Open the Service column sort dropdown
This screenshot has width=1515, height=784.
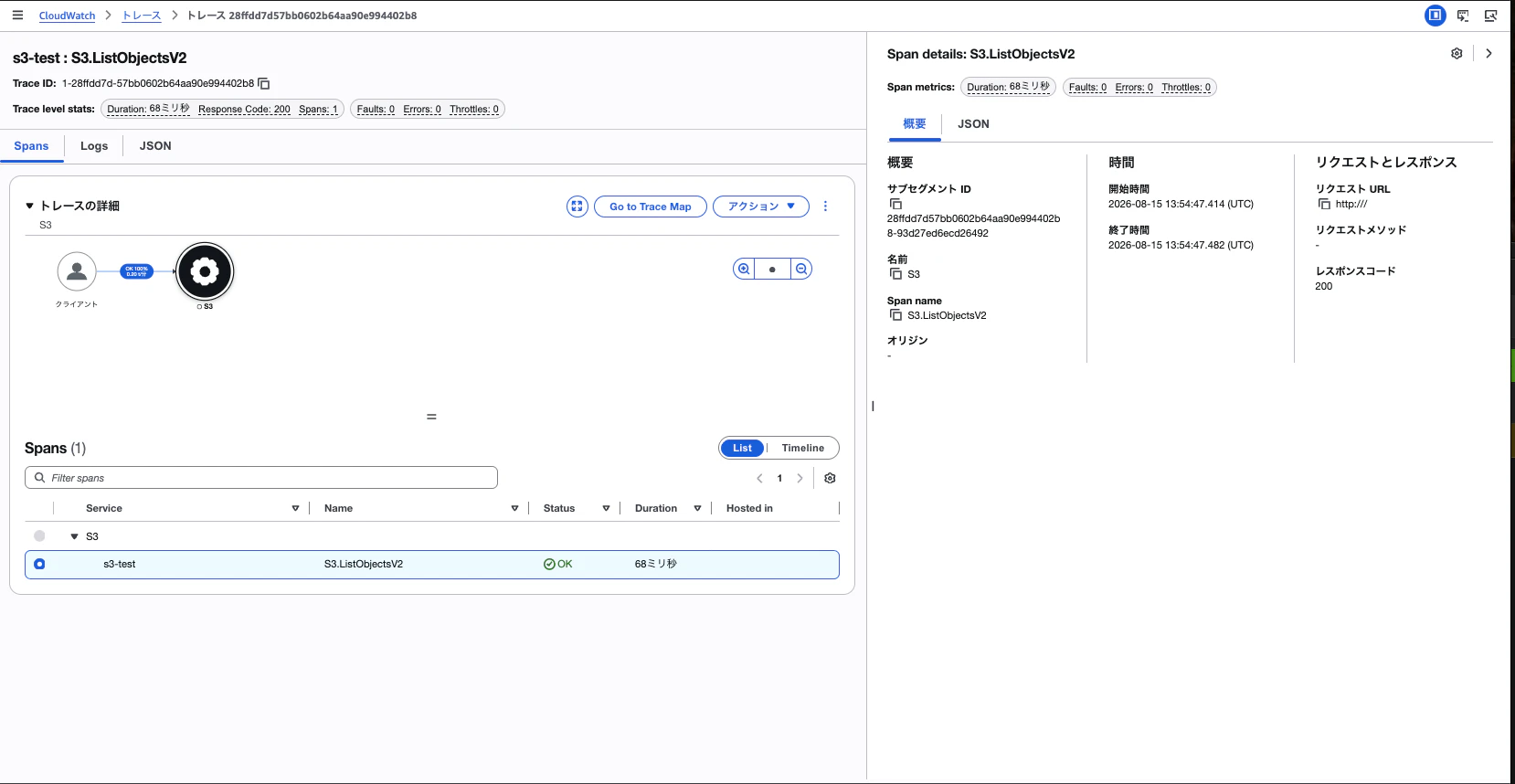(295, 508)
